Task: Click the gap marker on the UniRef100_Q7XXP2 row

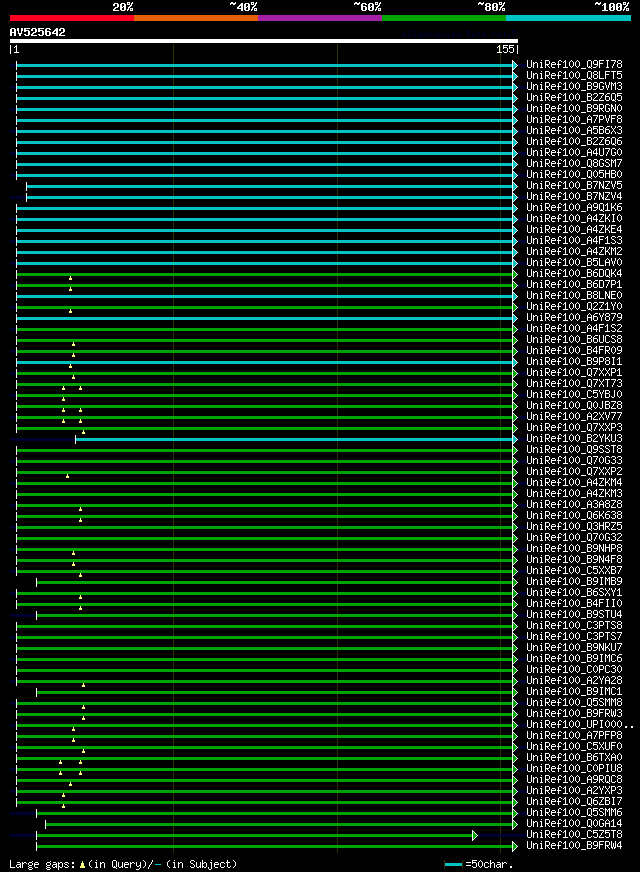Action: [67, 476]
